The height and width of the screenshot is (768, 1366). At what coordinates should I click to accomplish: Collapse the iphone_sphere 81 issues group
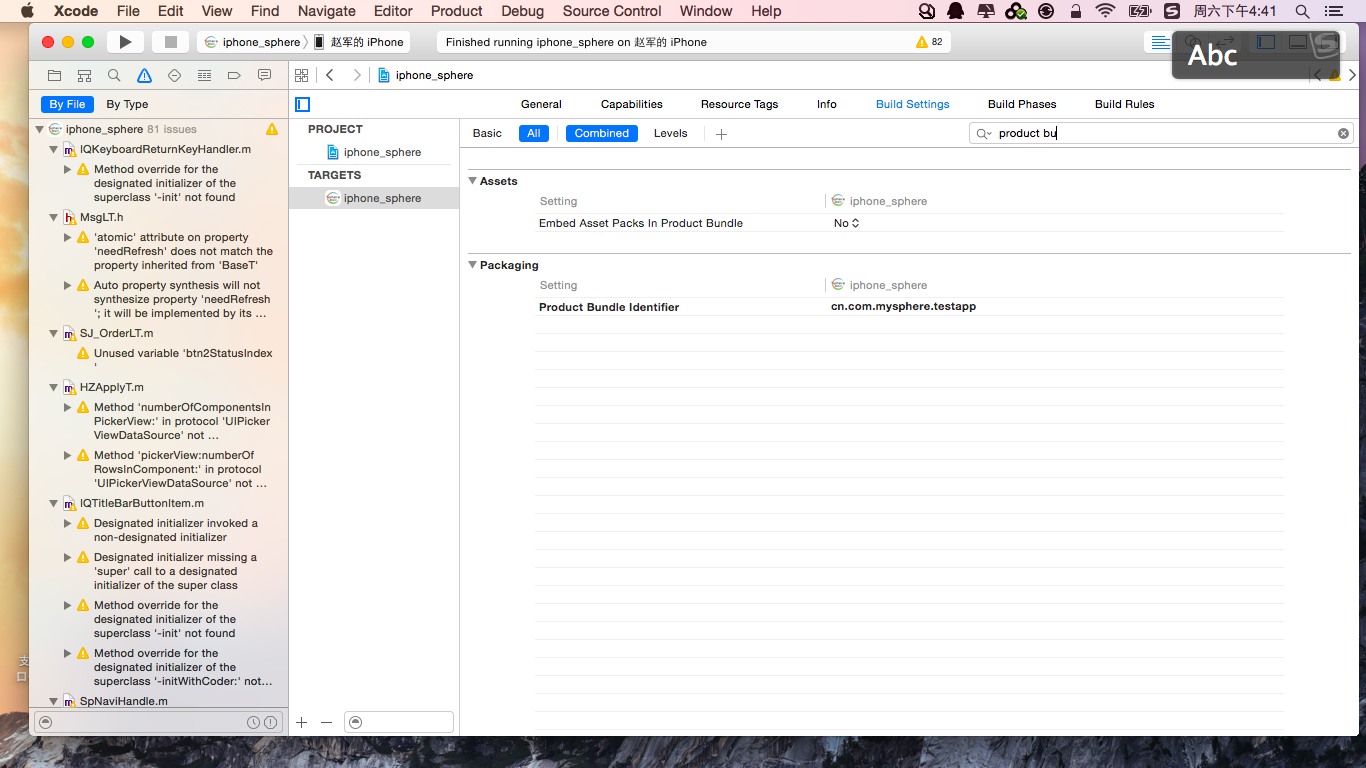(40, 129)
